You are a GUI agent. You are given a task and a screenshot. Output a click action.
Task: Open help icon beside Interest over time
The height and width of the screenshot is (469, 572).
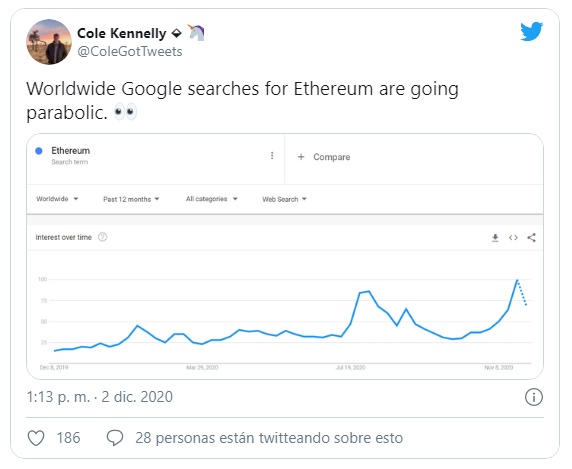[x=103, y=237]
